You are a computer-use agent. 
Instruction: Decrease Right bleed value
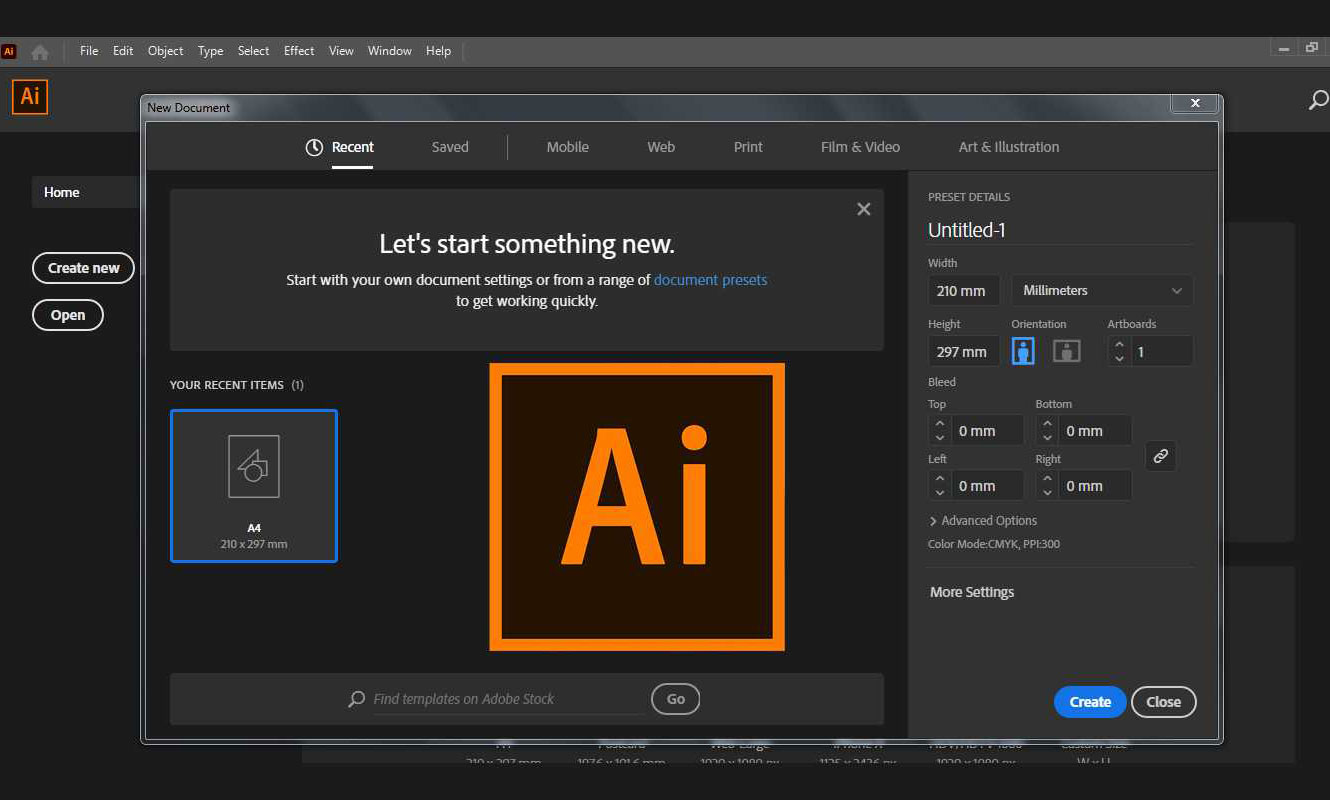point(1047,493)
